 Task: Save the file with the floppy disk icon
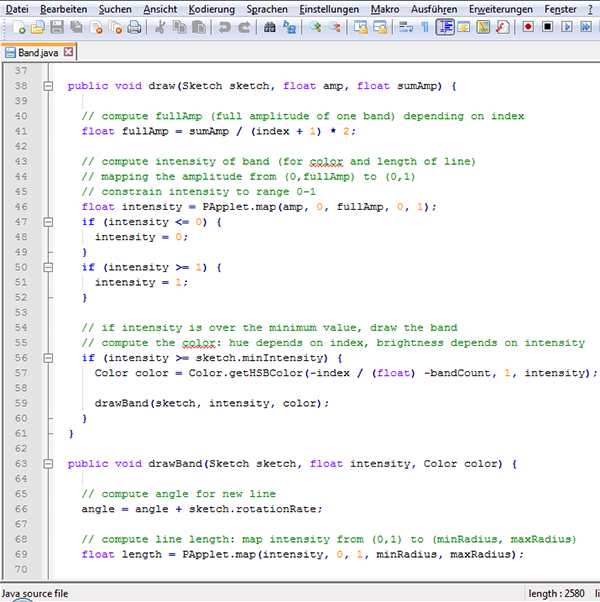57,27
